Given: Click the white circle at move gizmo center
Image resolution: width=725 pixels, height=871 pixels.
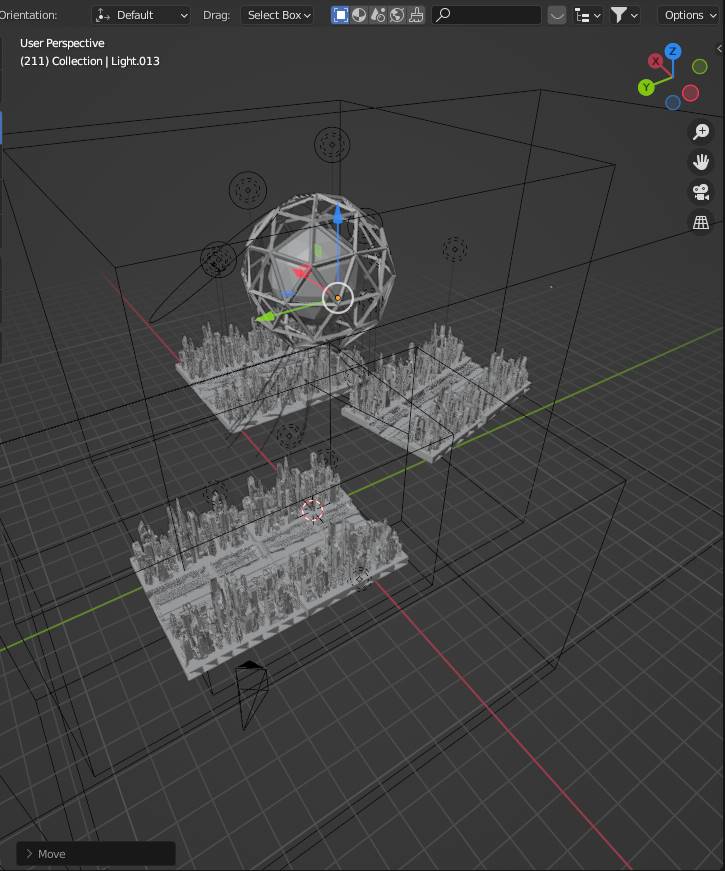Looking at the screenshot, I should [x=338, y=298].
